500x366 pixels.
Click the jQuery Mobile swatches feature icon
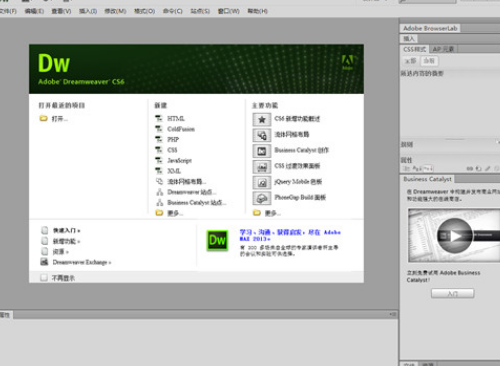tap(262, 182)
